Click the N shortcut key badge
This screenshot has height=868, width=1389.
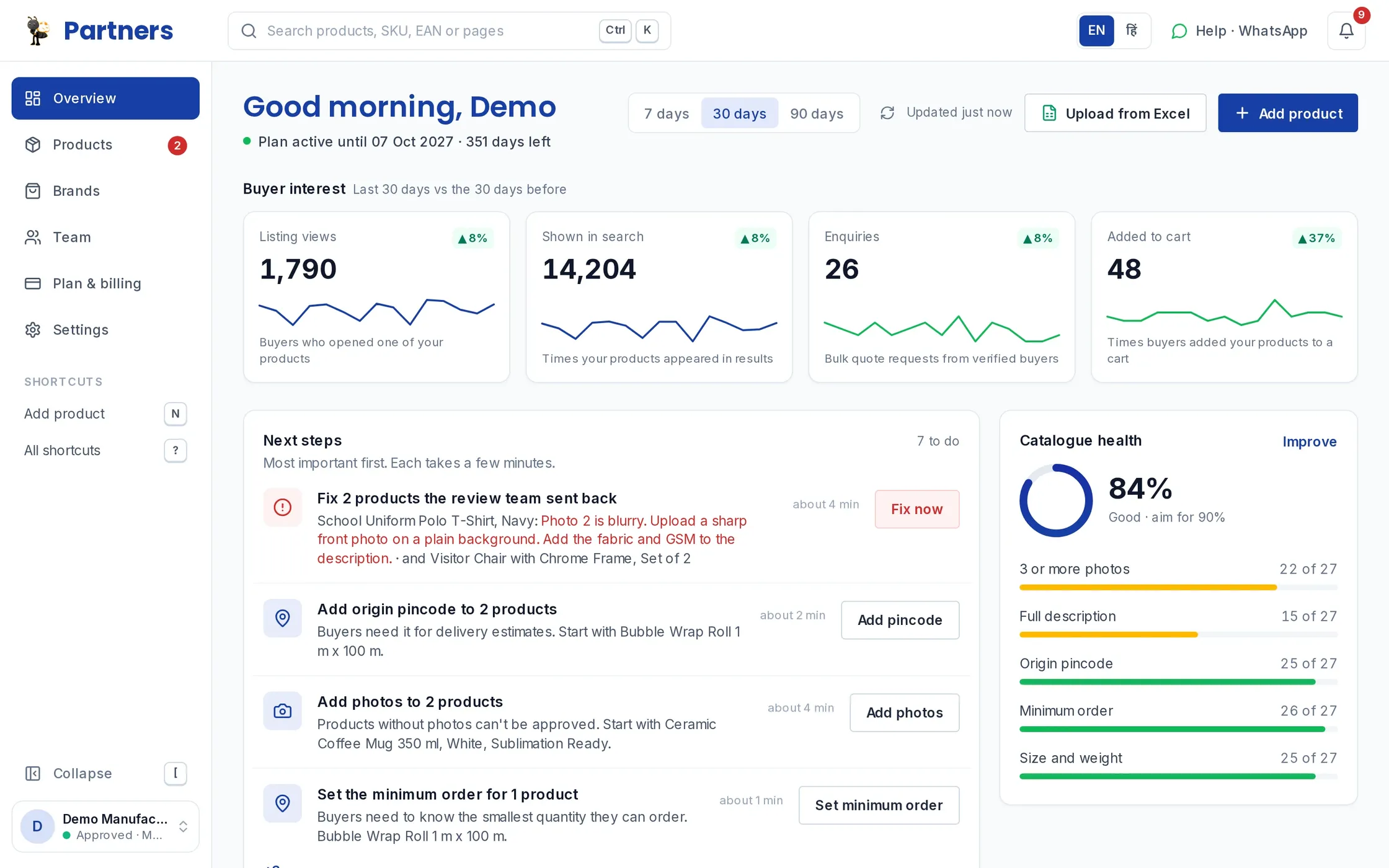[x=175, y=414]
